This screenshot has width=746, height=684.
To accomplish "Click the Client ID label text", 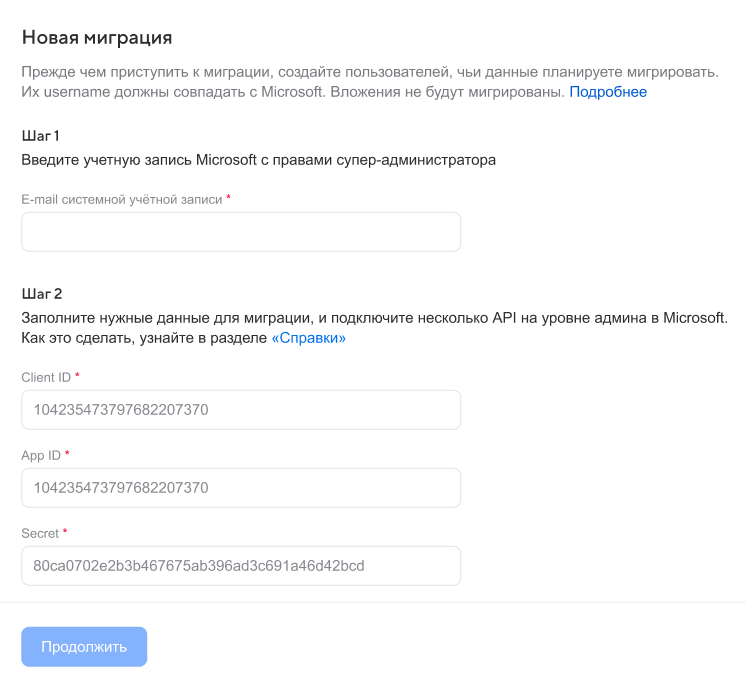I will (x=46, y=377).
